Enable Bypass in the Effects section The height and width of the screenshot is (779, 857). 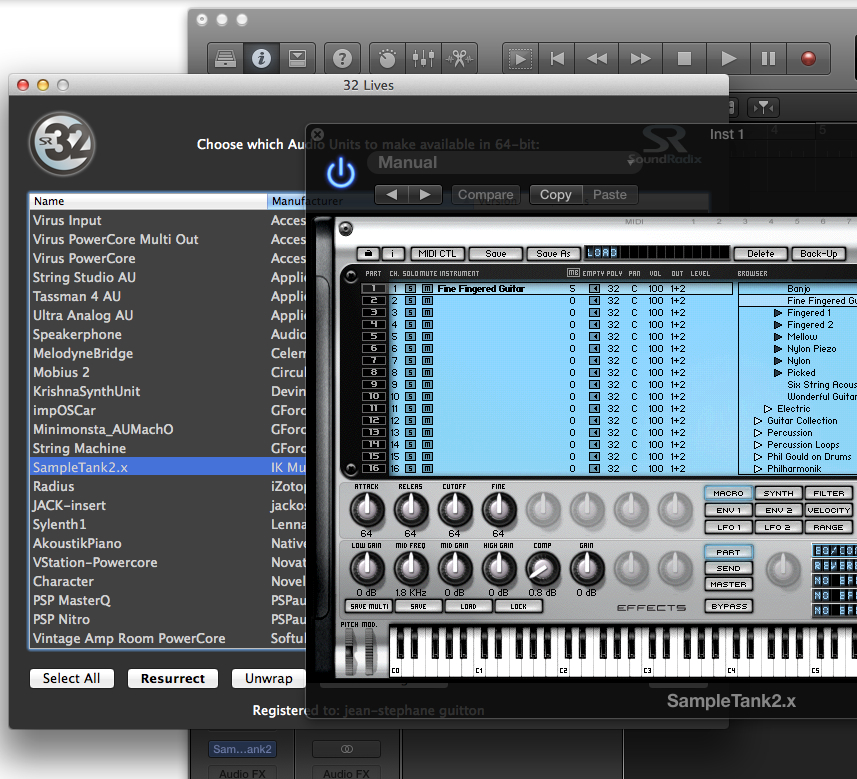pos(728,606)
